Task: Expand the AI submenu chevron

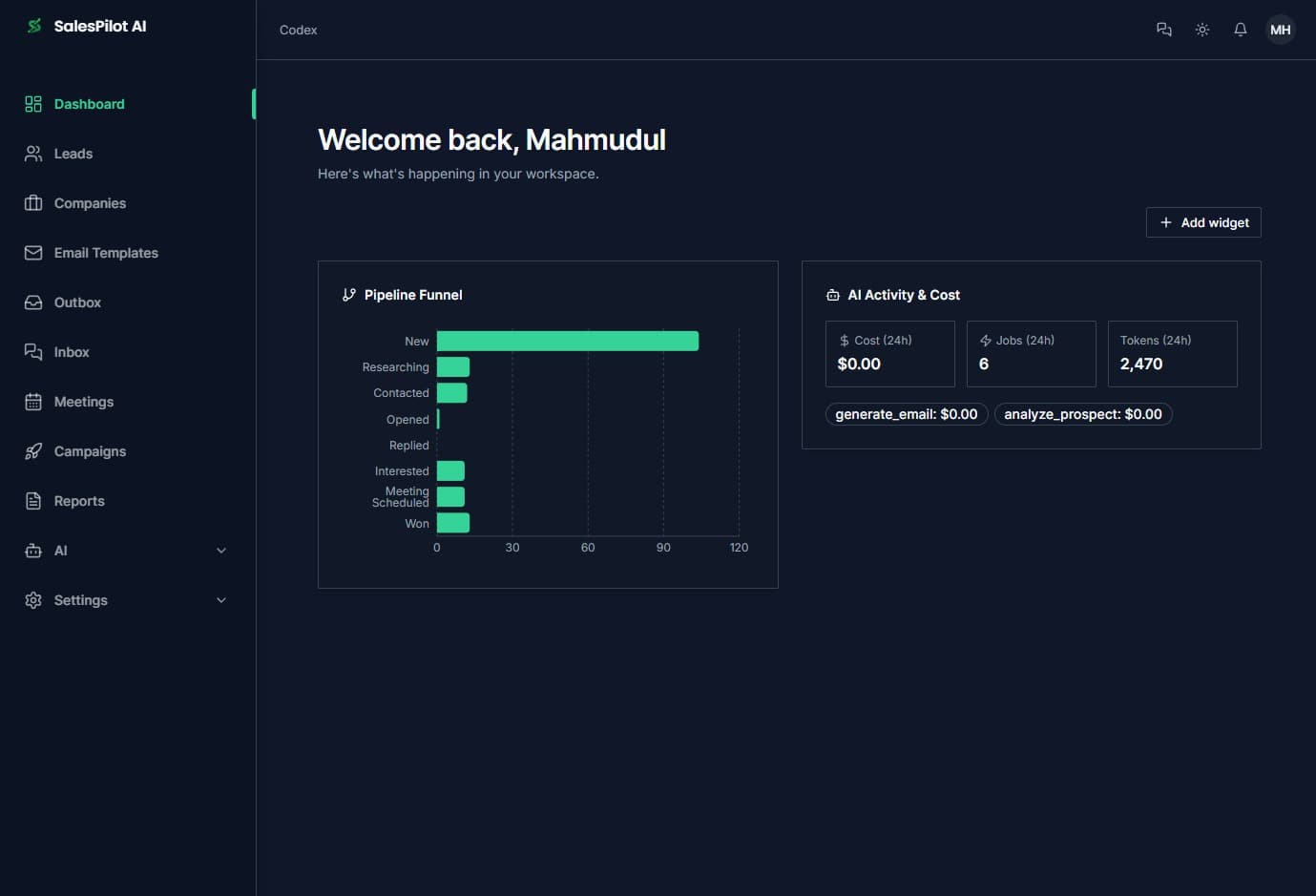Action: pyautogui.click(x=221, y=551)
